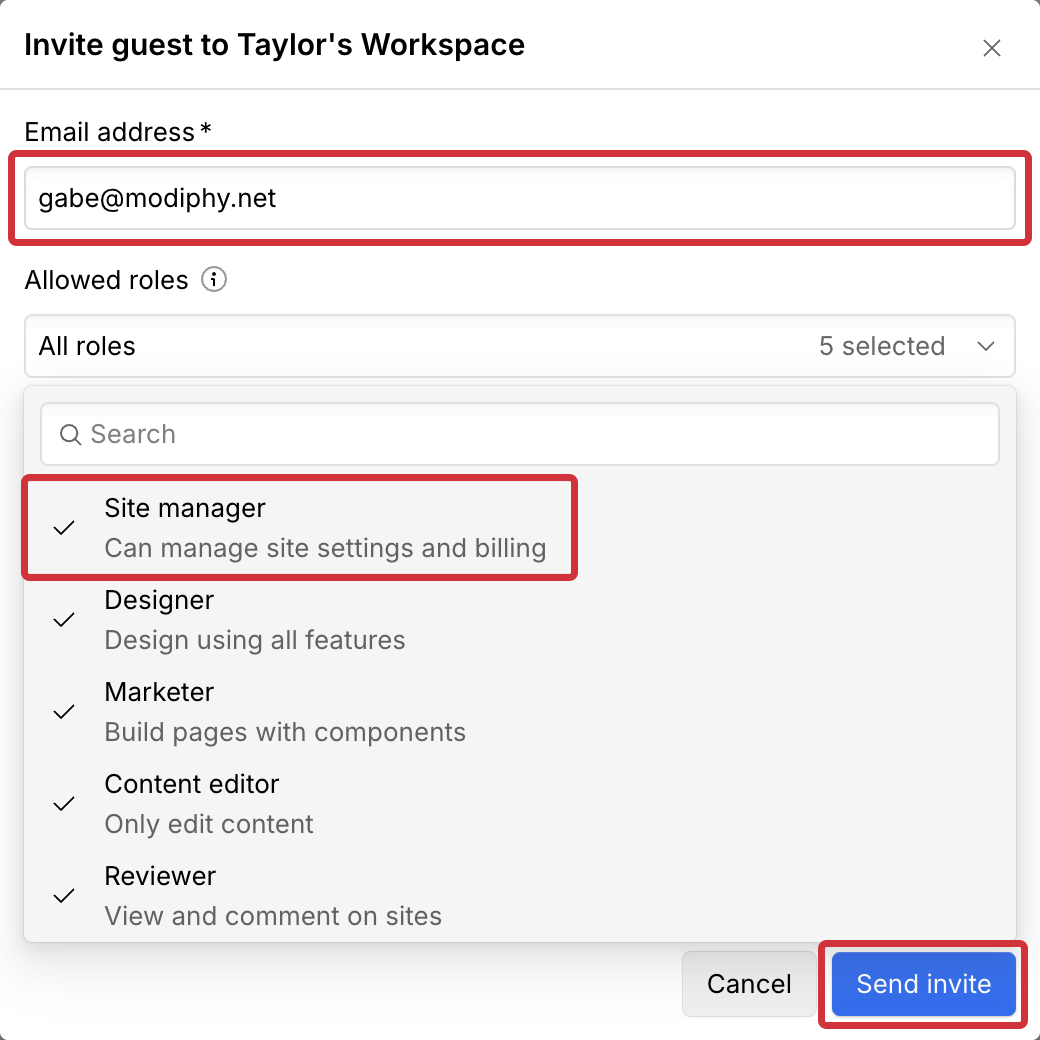The width and height of the screenshot is (1040, 1040).
Task: Click the 'Email address' label
Action: click(109, 131)
